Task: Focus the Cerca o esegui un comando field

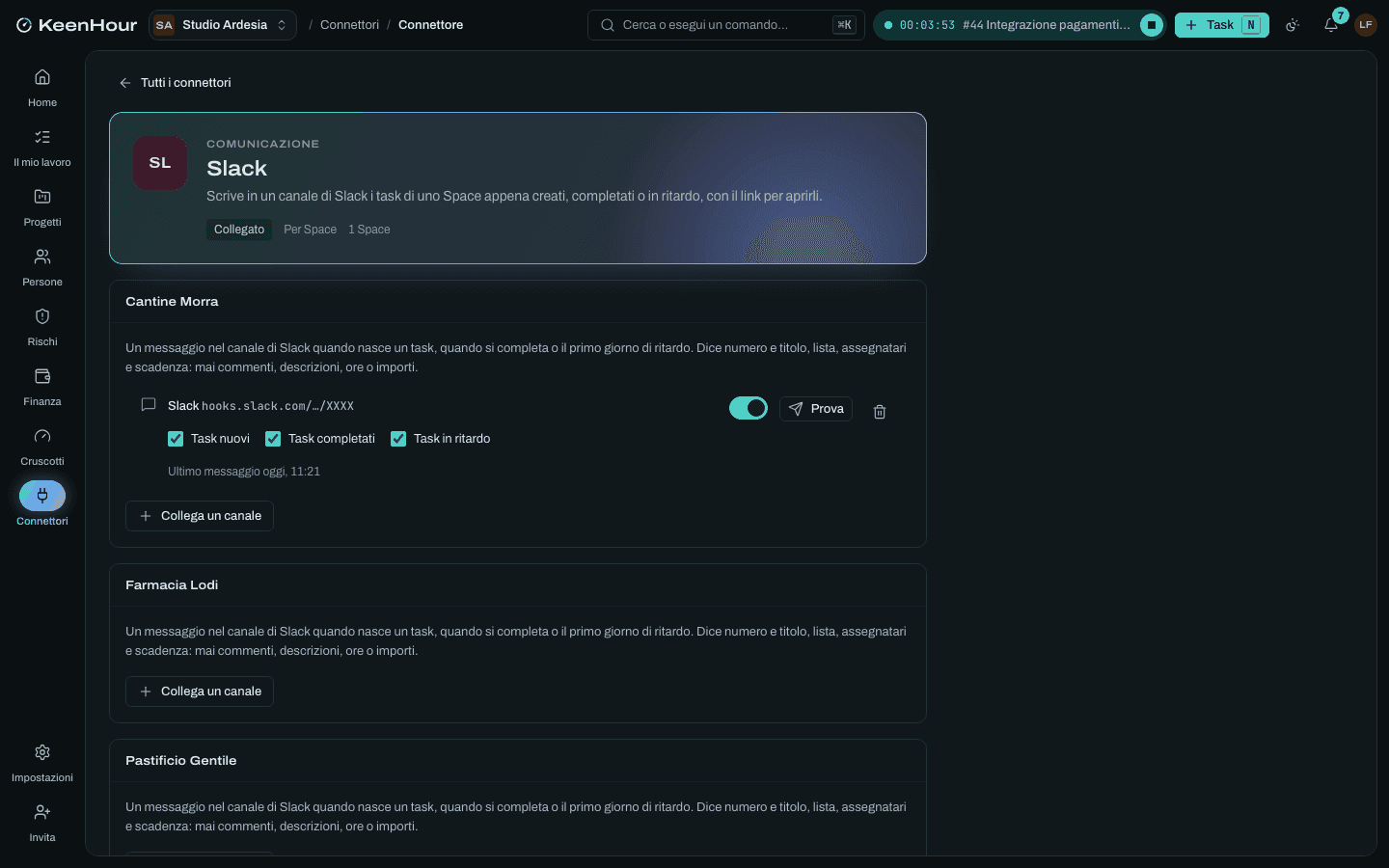Action: coord(726,25)
